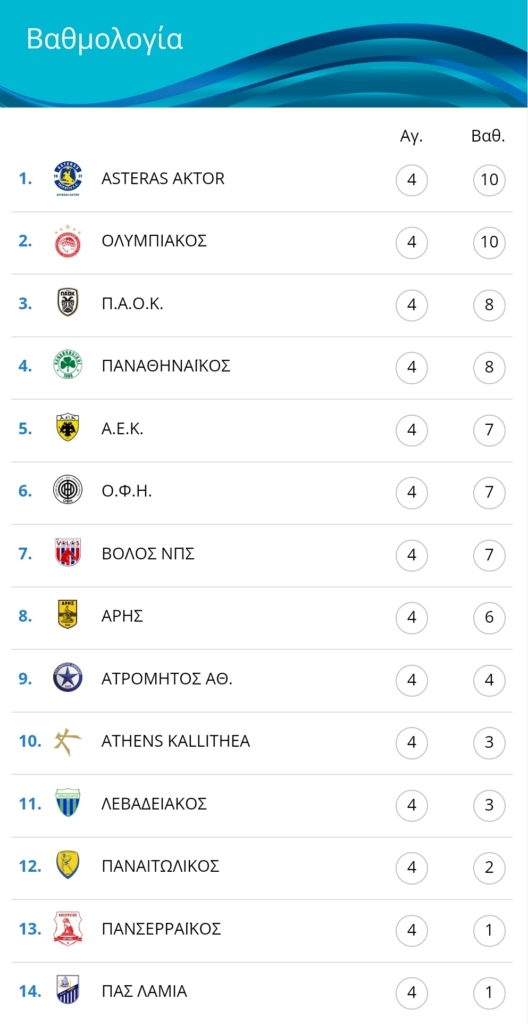Click the Ο.Φ.Η. circular black logo
The width and height of the screenshot is (528, 1024).
[x=68, y=491]
